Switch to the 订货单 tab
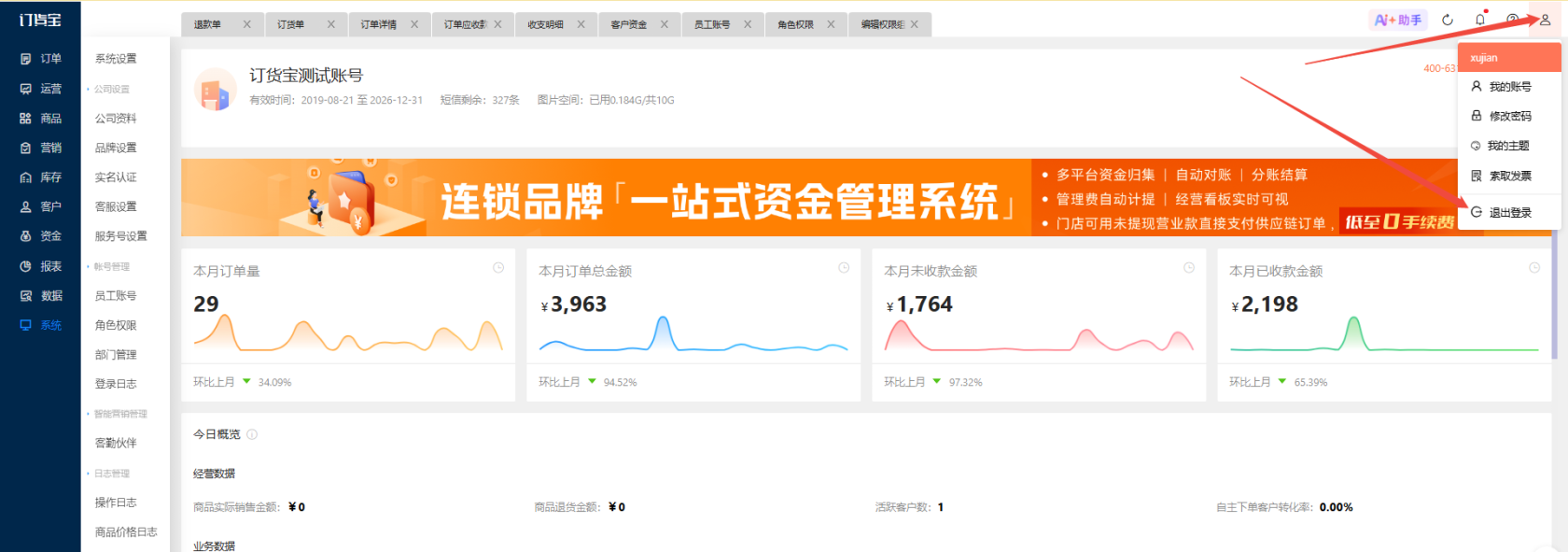The image size is (1568, 552). click(x=291, y=24)
